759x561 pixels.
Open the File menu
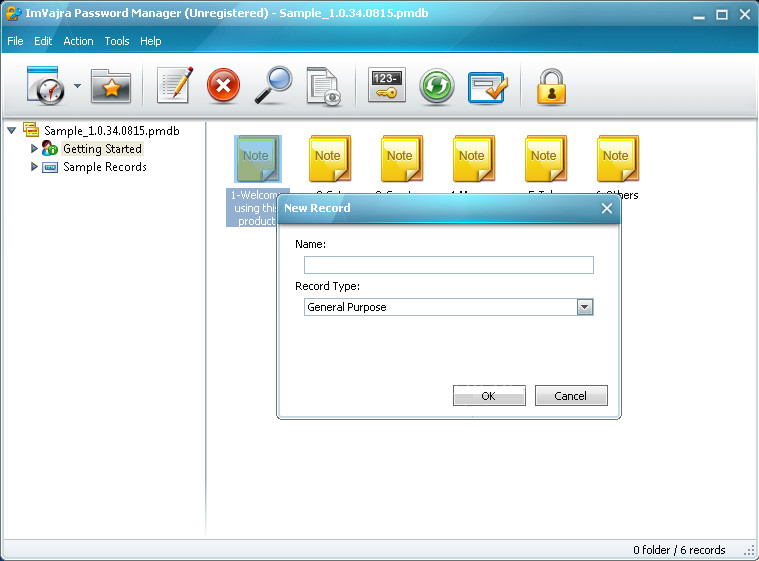[15, 41]
